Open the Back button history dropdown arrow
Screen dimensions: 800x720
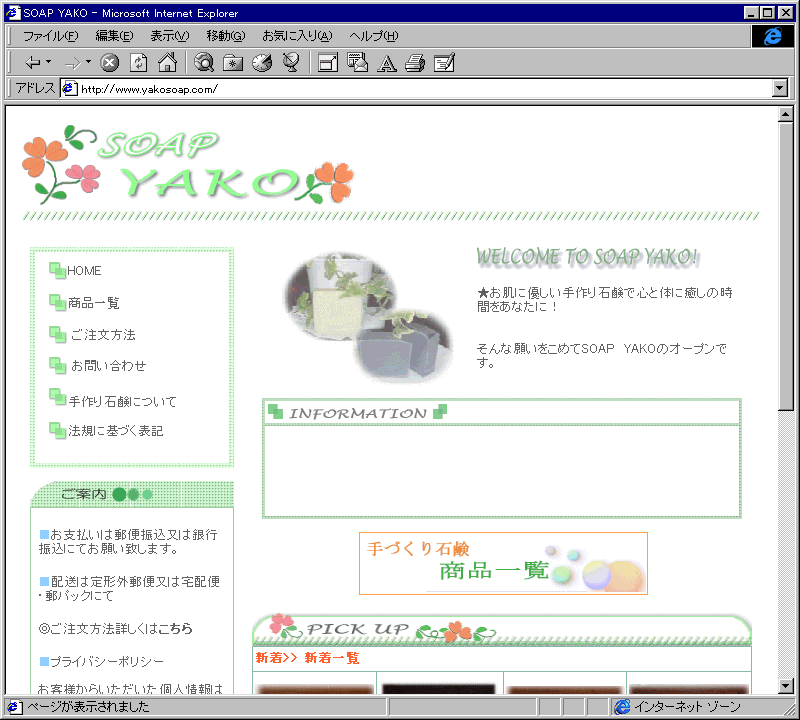click(48, 62)
